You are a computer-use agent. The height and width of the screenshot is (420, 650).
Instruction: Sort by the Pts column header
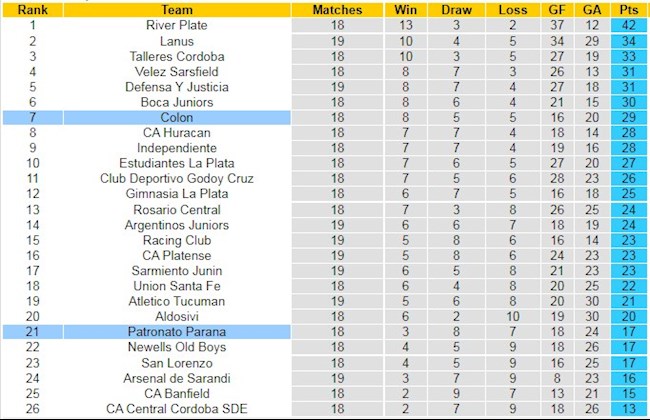coord(629,10)
